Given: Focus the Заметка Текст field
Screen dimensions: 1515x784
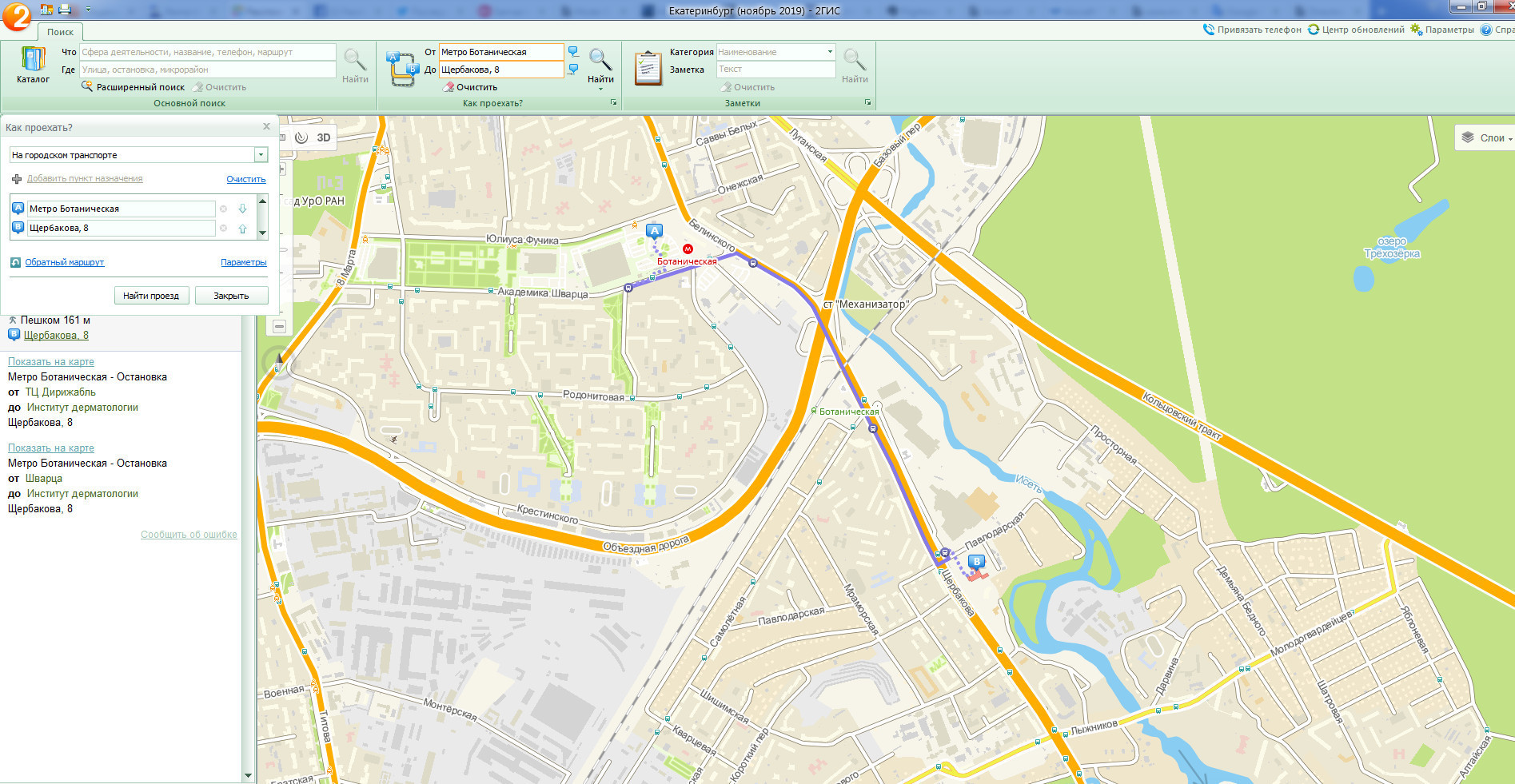Looking at the screenshot, I should point(775,70).
